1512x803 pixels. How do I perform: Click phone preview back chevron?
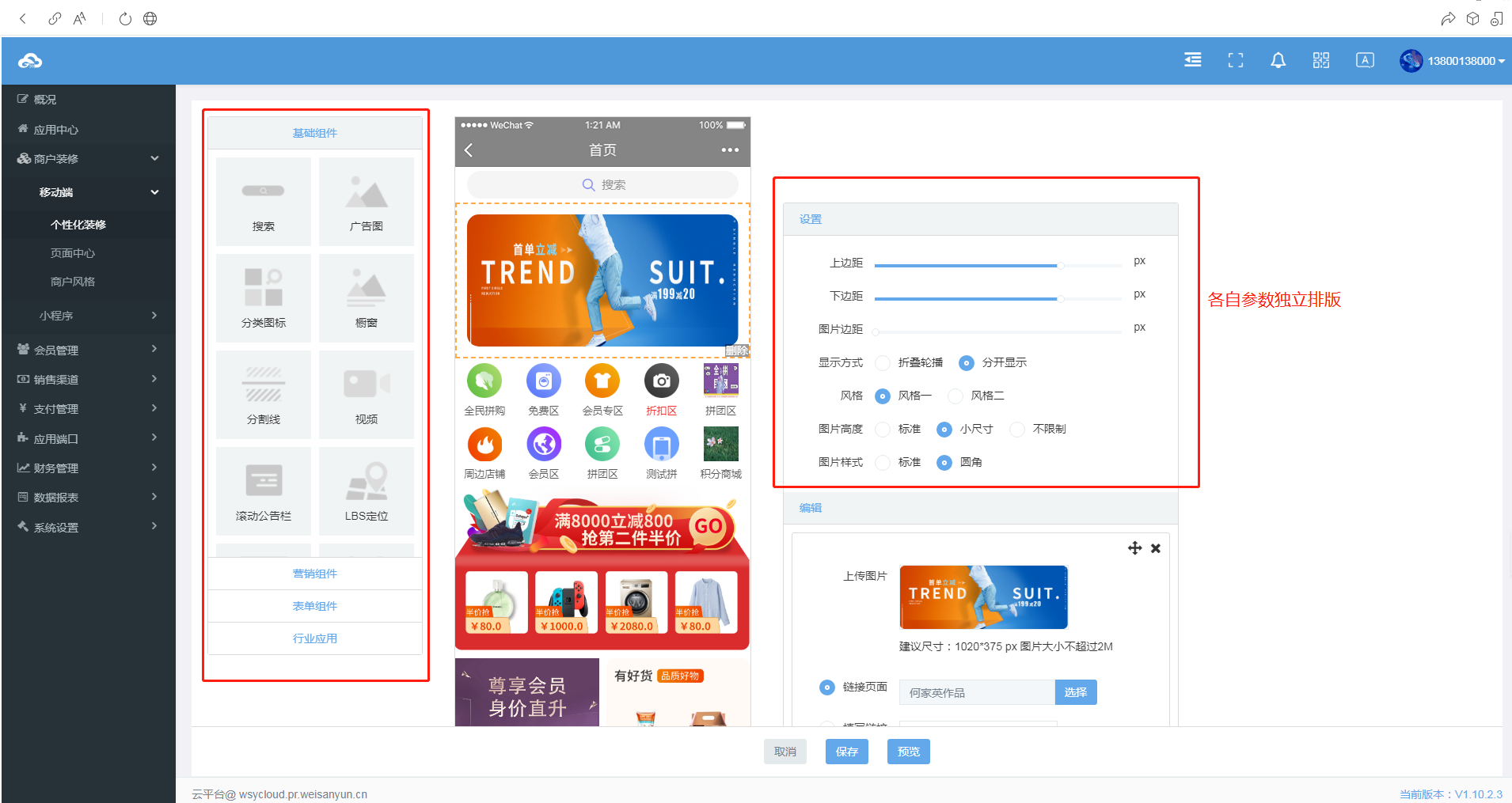[x=469, y=150]
